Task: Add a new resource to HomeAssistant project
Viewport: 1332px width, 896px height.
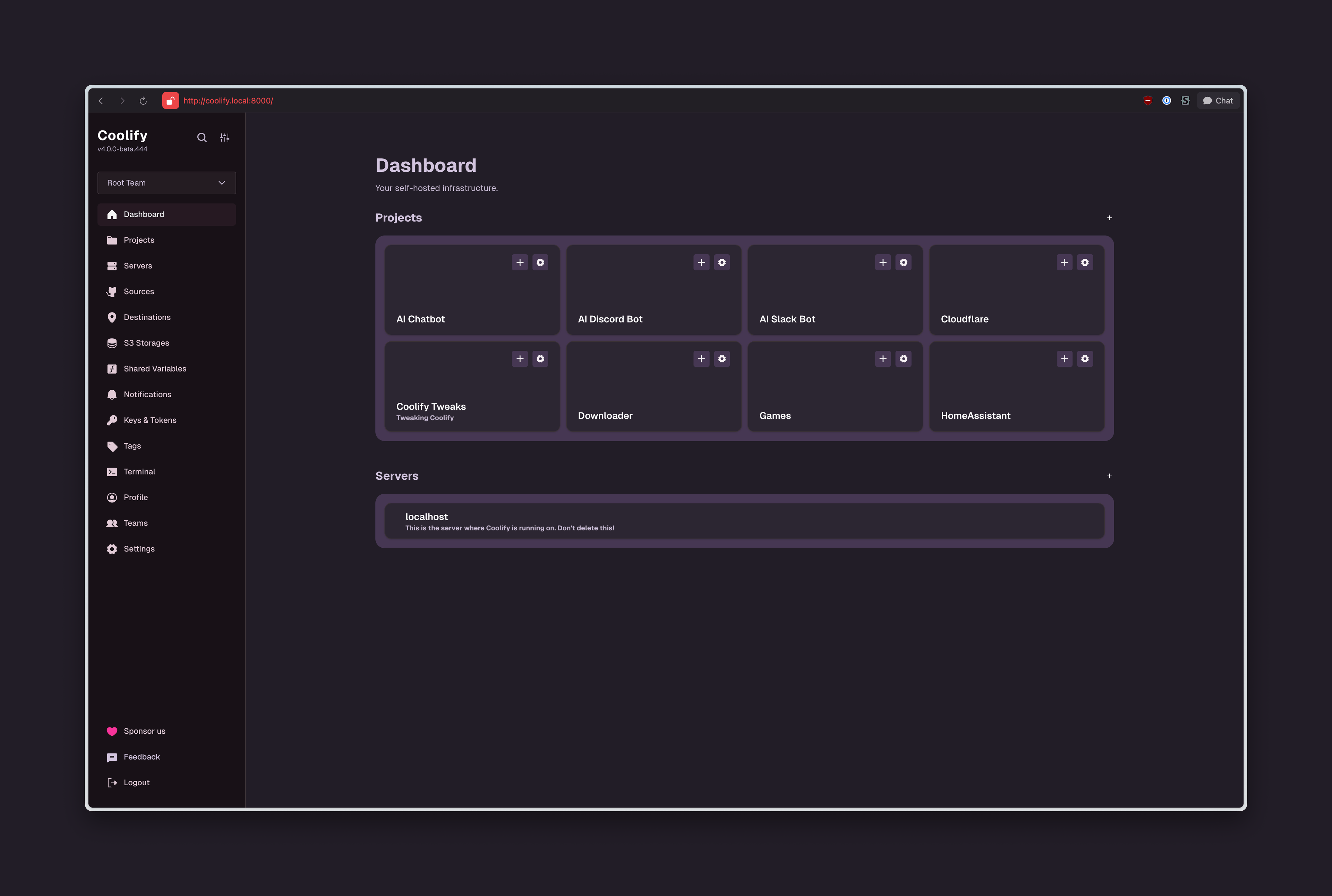Action: click(x=1065, y=359)
